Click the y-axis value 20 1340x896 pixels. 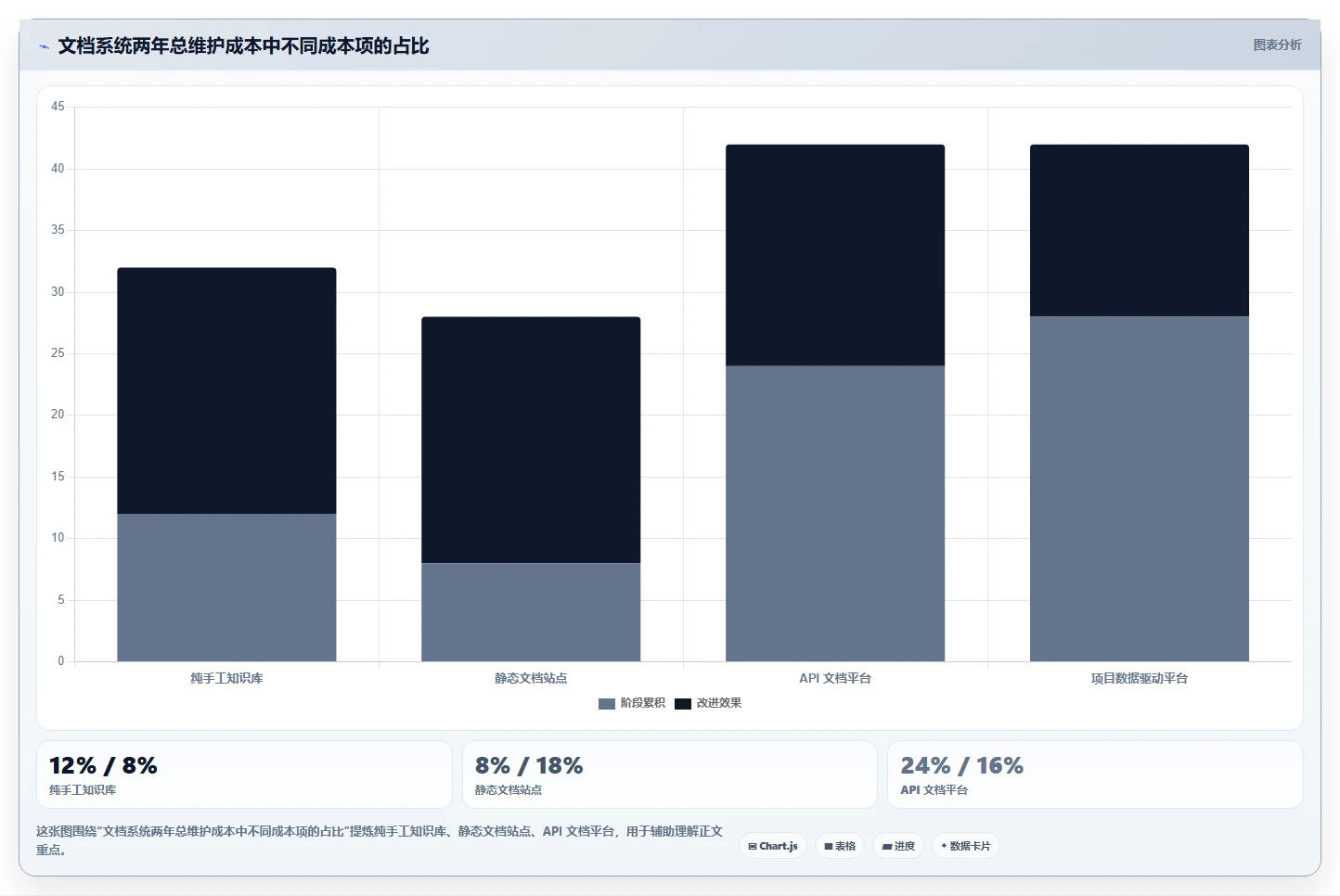[58, 415]
